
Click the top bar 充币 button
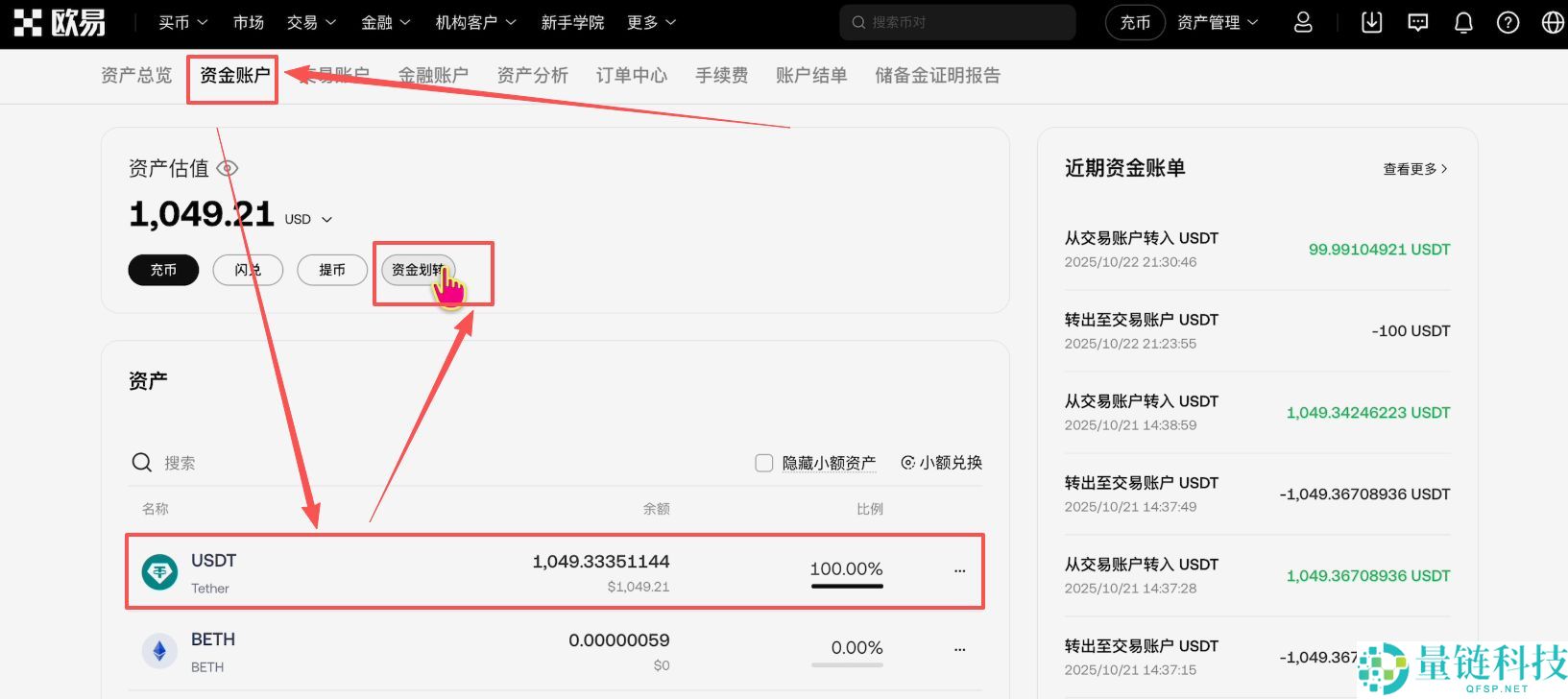tap(1135, 22)
